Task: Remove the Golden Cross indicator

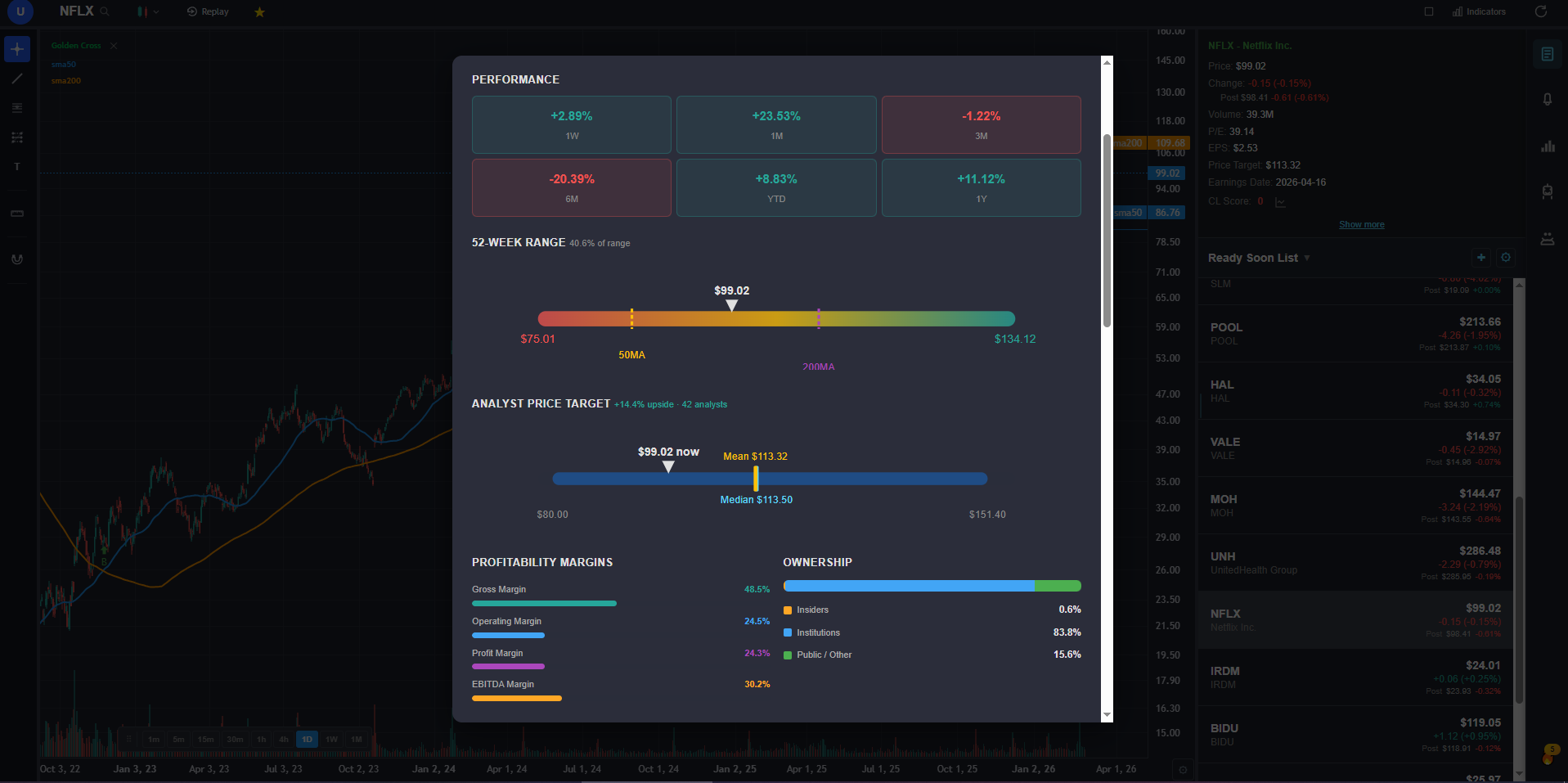Action: point(114,45)
